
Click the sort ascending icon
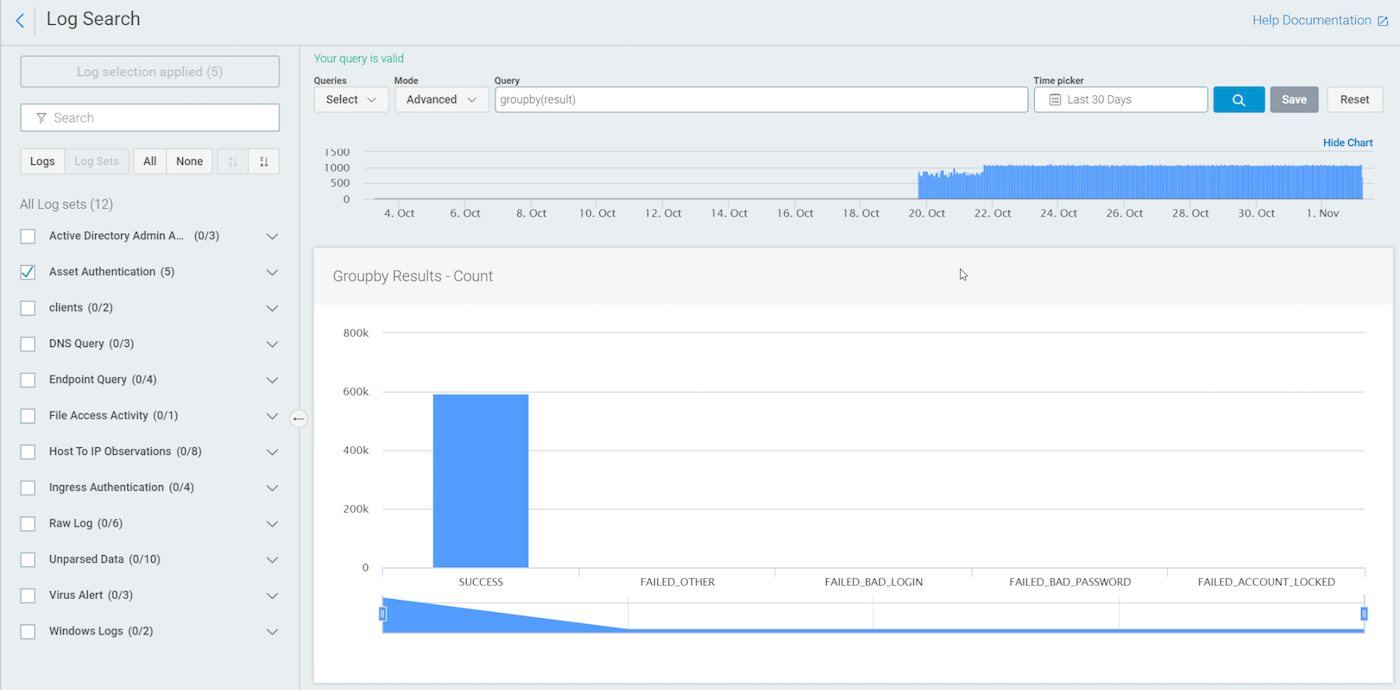point(232,161)
